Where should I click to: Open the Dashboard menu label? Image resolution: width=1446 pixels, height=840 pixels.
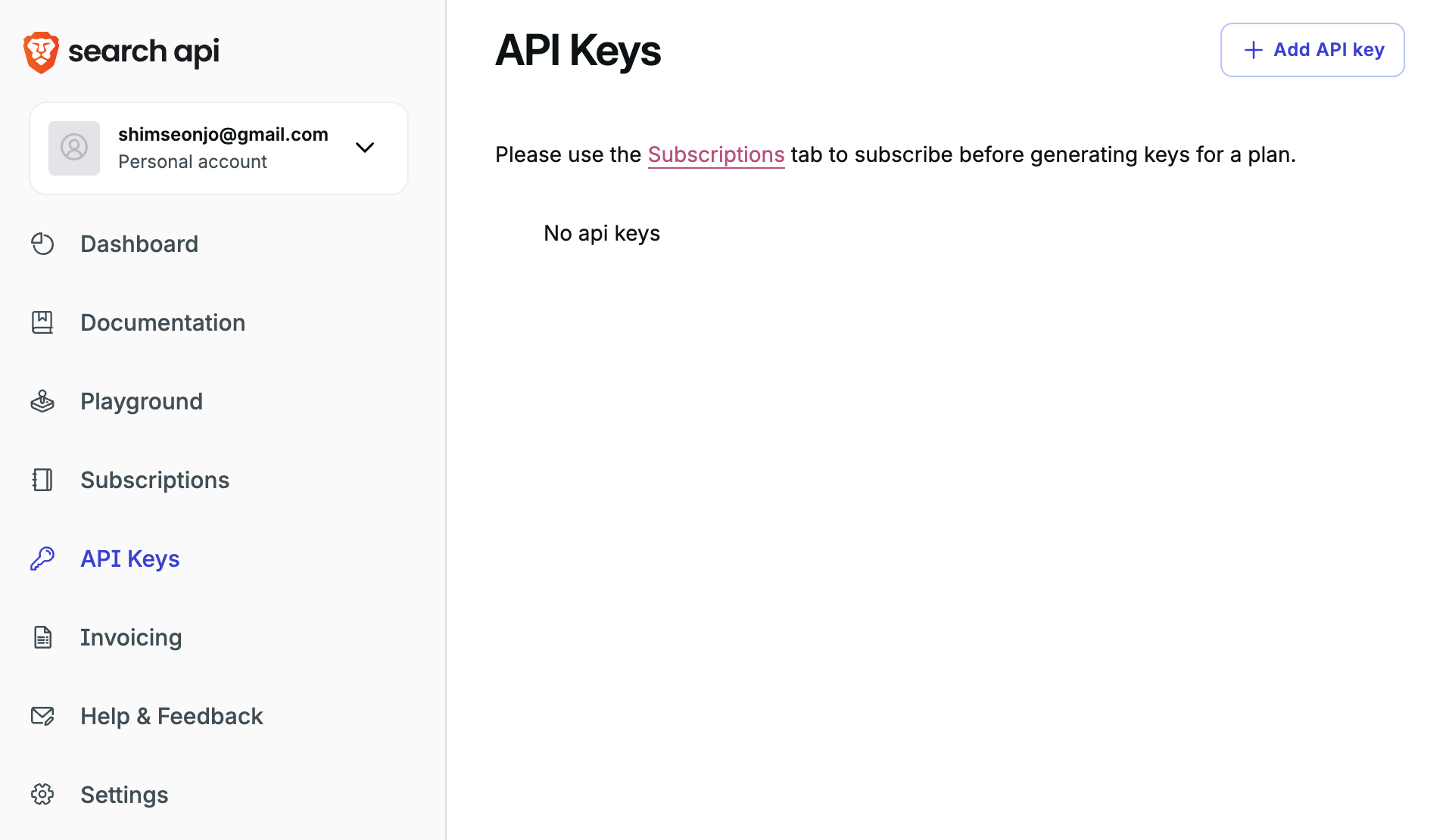[139, 244]
